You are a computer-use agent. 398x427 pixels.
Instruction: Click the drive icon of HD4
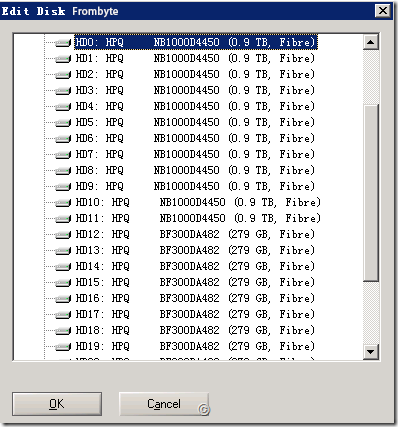[63, 106]
